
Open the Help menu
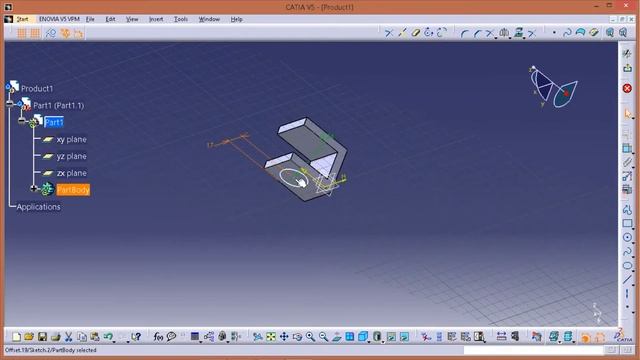(x=236, y=19)
